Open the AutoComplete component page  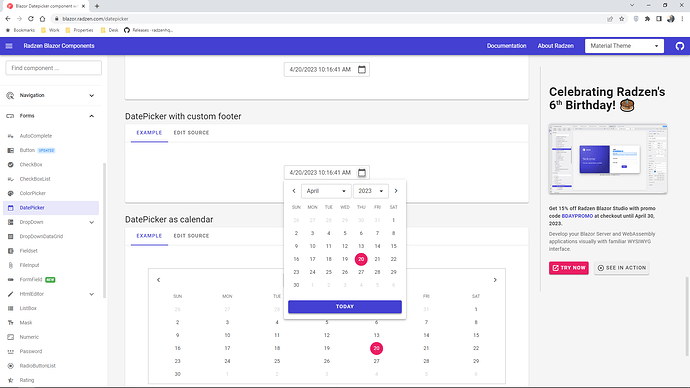36,136
